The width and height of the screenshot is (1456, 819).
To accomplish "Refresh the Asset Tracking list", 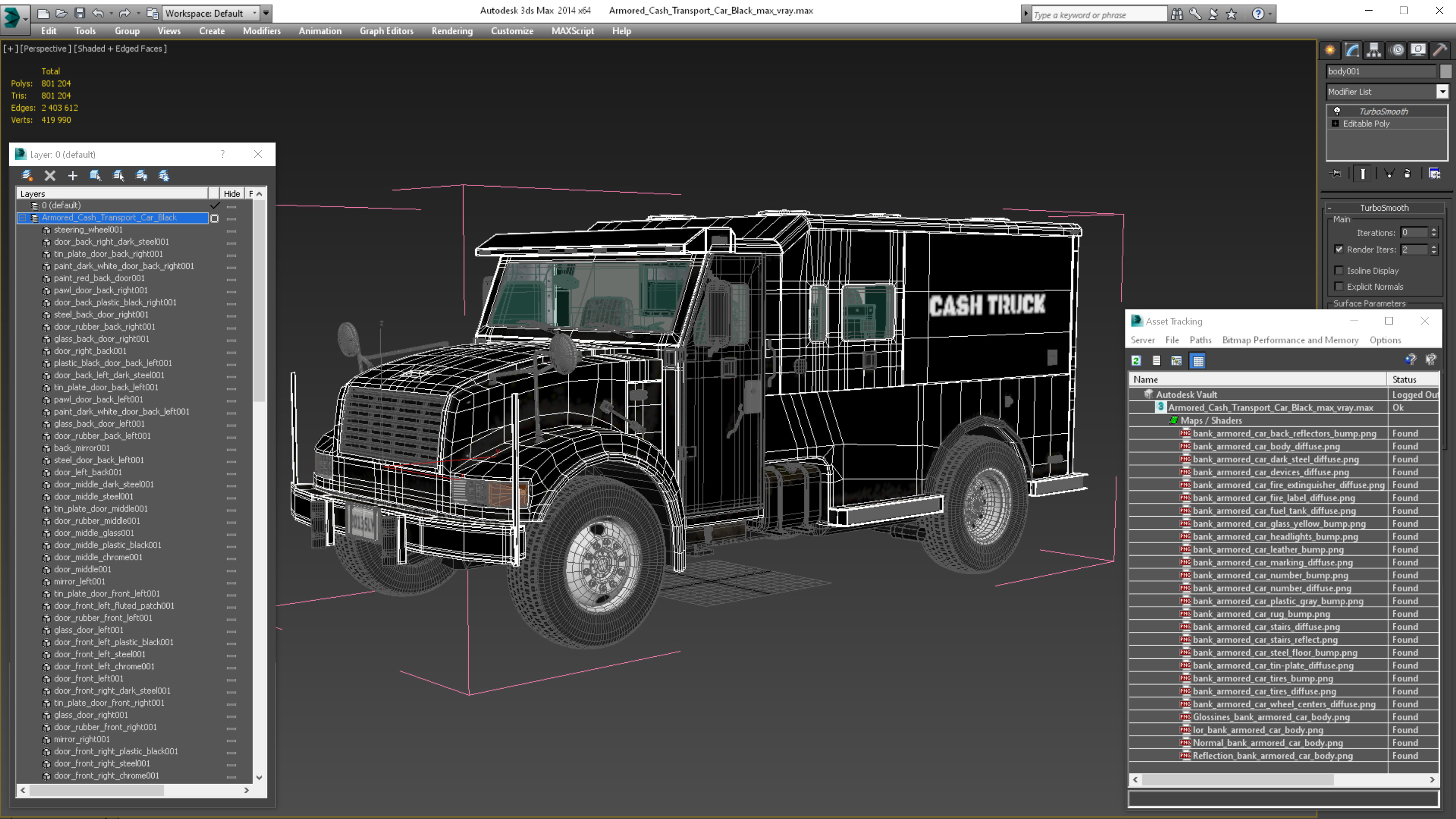I will pos(1136,360).
